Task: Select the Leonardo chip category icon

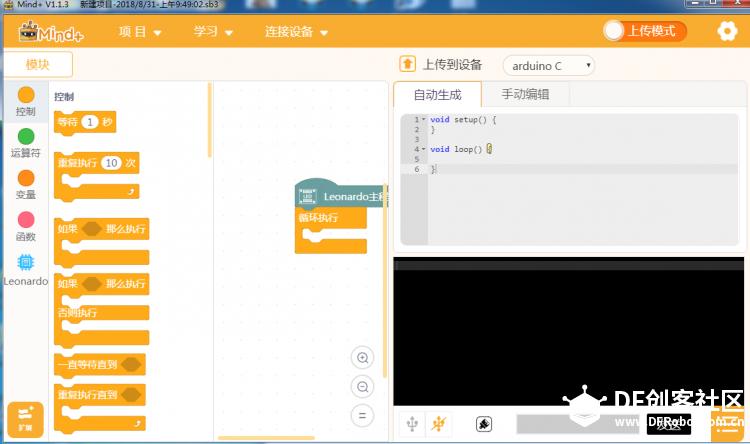Action: pos(26,262)
